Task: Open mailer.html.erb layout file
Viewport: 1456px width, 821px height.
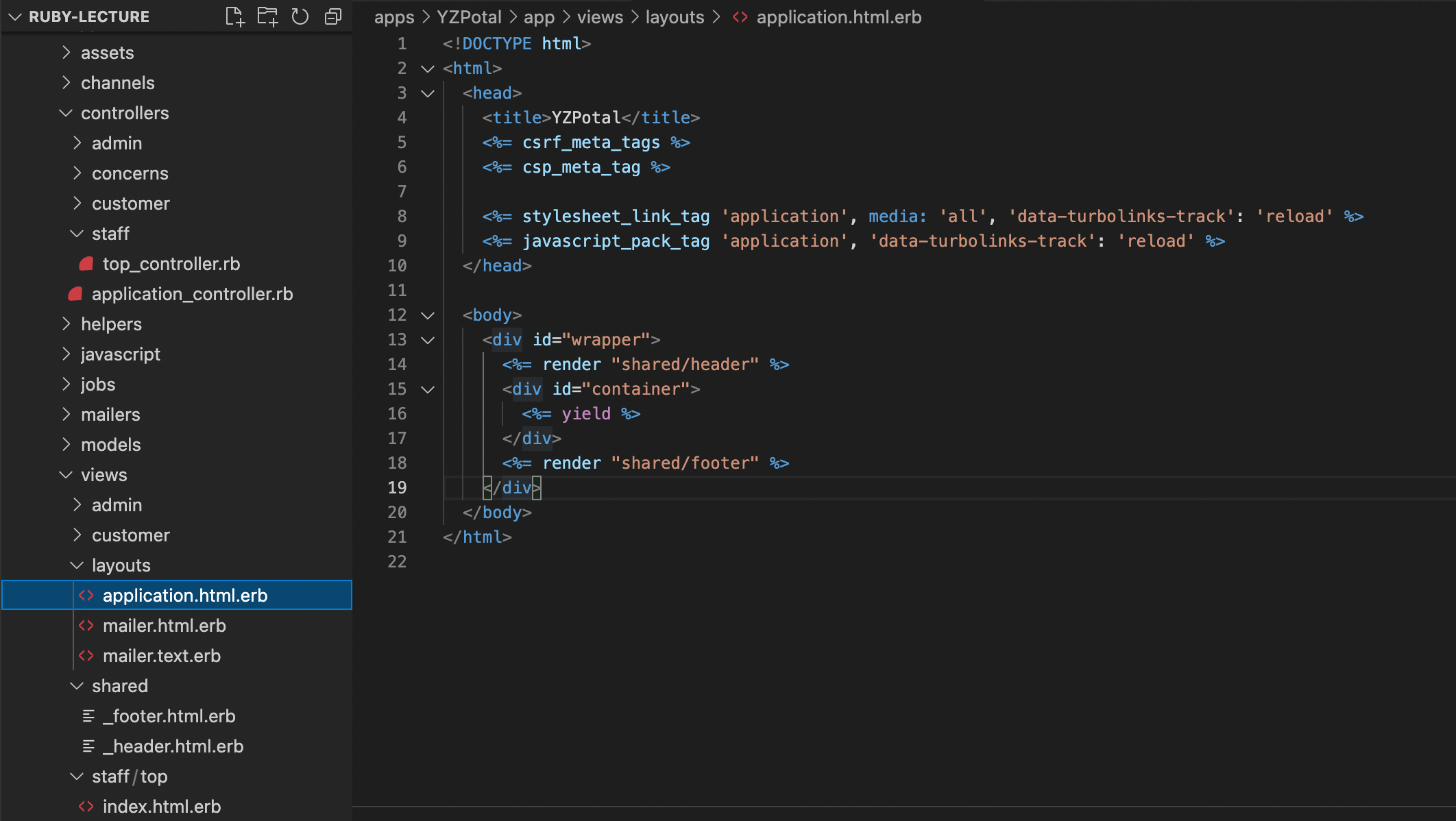Action: [164, 626]
